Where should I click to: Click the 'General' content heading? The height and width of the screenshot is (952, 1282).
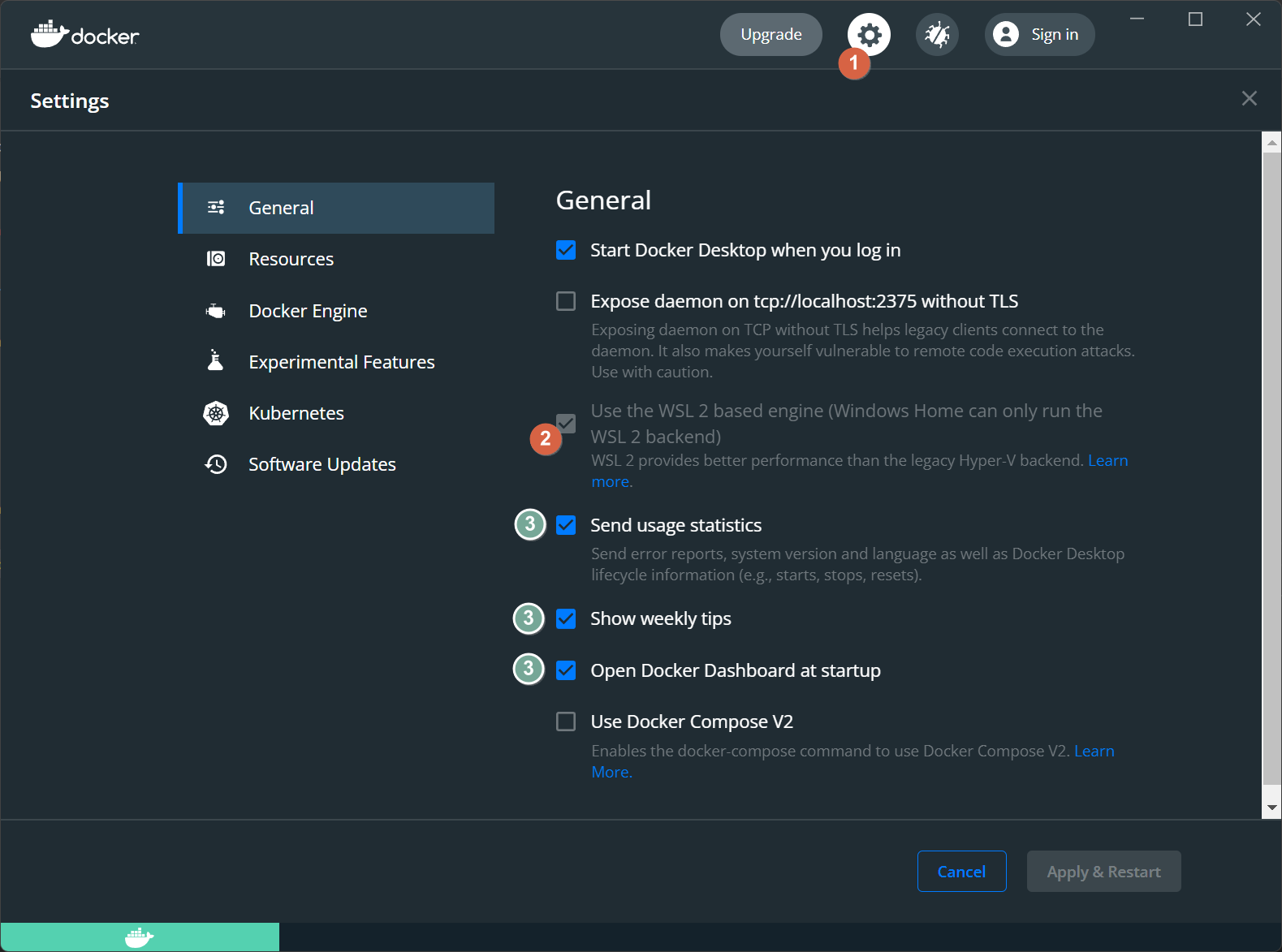pyautogui.click(x=603, y=200)
